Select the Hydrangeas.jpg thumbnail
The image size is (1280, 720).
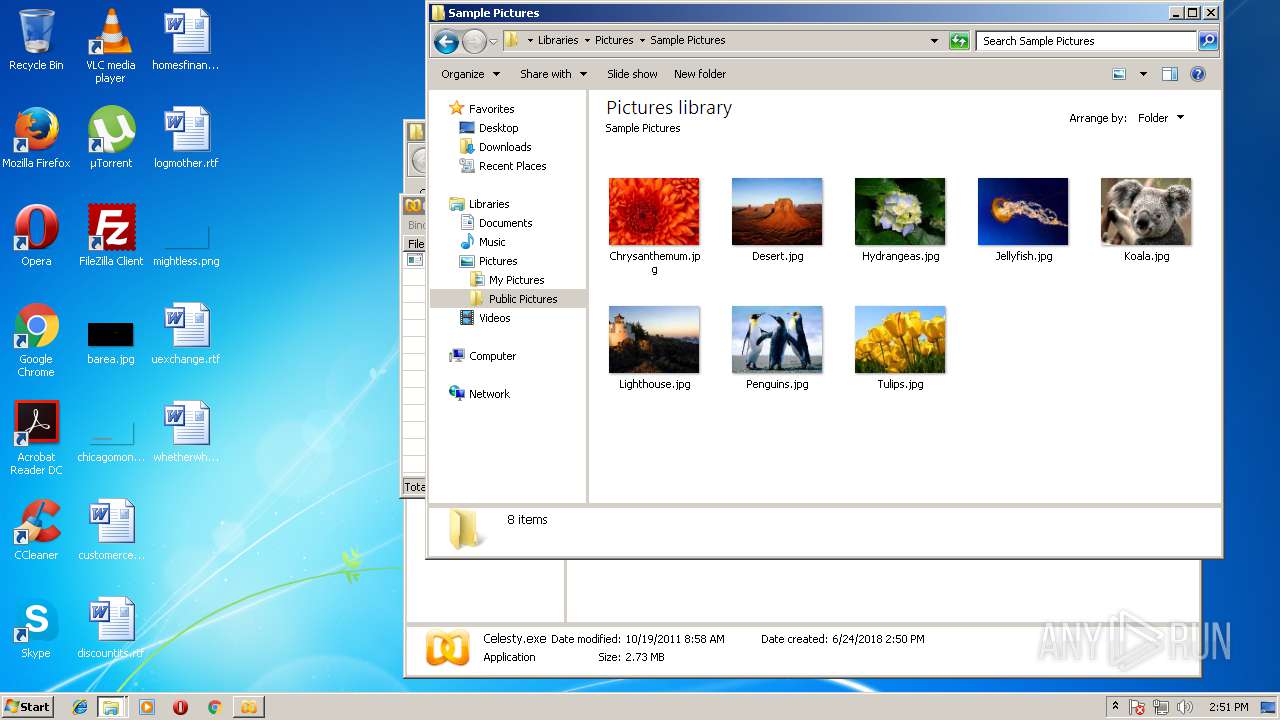(900, 212)
